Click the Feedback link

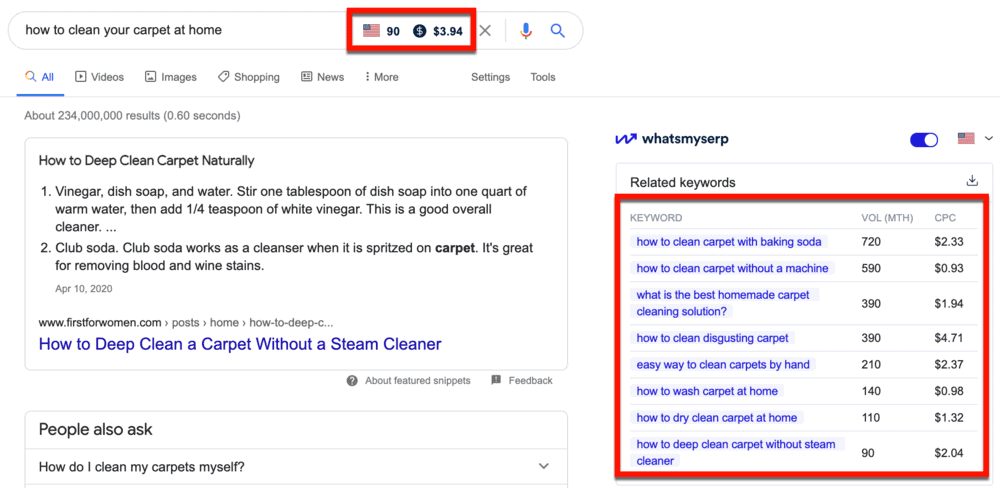pos(531,381)
